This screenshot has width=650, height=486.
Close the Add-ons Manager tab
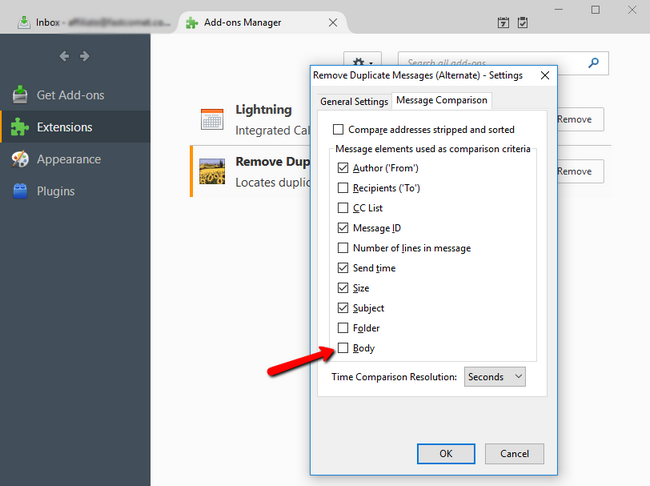click(x=333, y=23)
